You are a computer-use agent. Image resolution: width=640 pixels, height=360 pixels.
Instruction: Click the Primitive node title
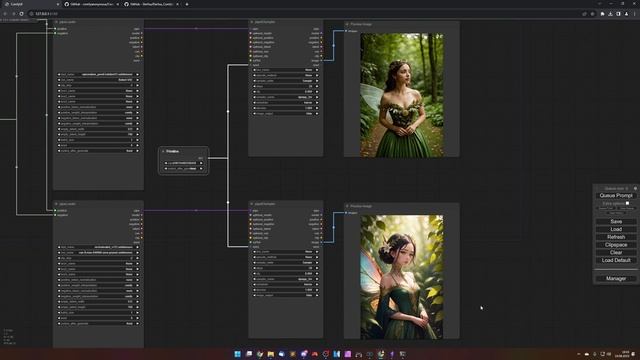point(172,151)
